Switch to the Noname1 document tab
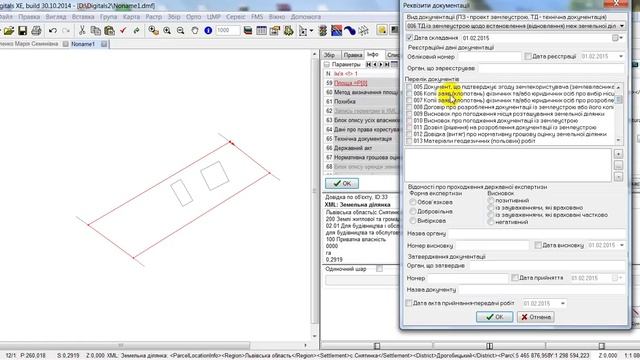 83,44
